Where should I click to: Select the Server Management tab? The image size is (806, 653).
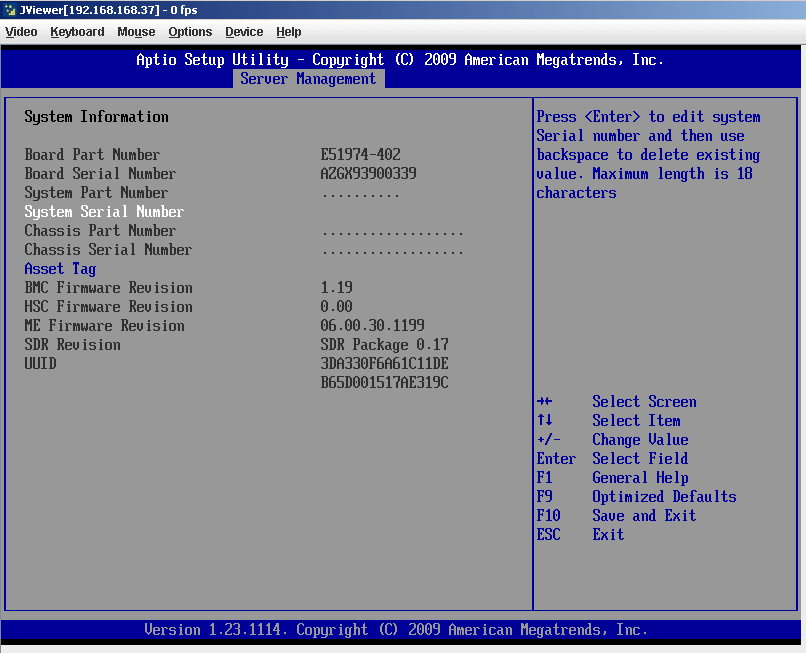coord(308,79)
